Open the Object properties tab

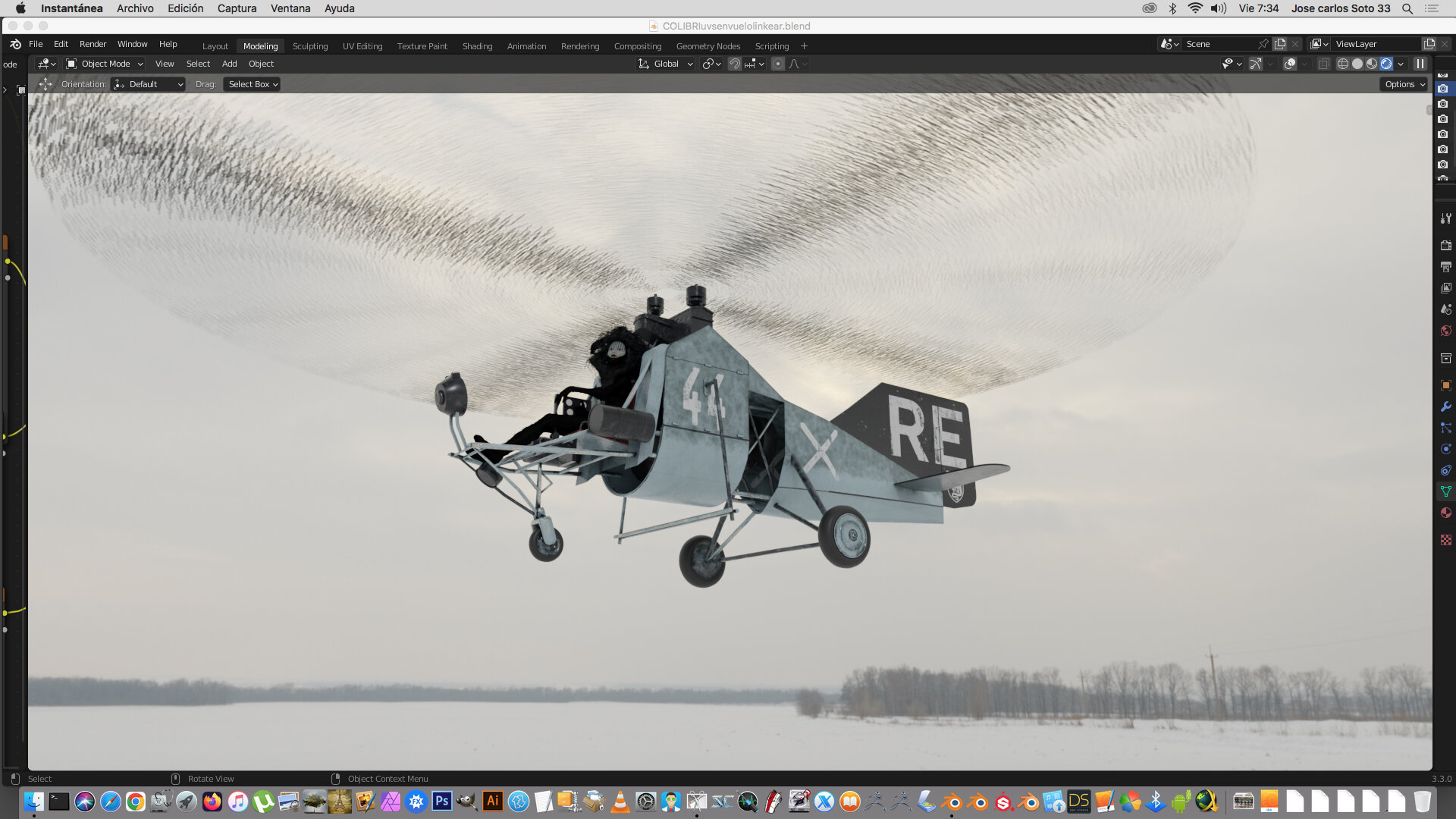click(x=1445, y=385)
